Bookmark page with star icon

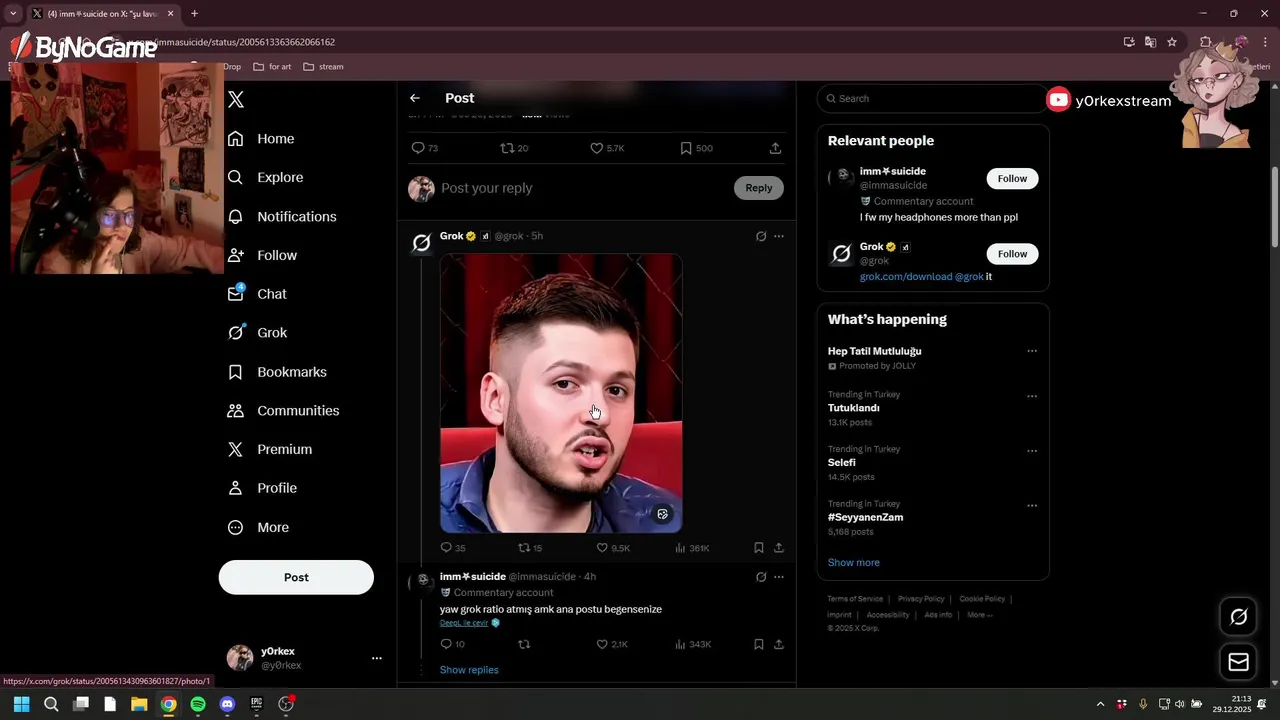pyautogui.click(x=1172, y=42)
